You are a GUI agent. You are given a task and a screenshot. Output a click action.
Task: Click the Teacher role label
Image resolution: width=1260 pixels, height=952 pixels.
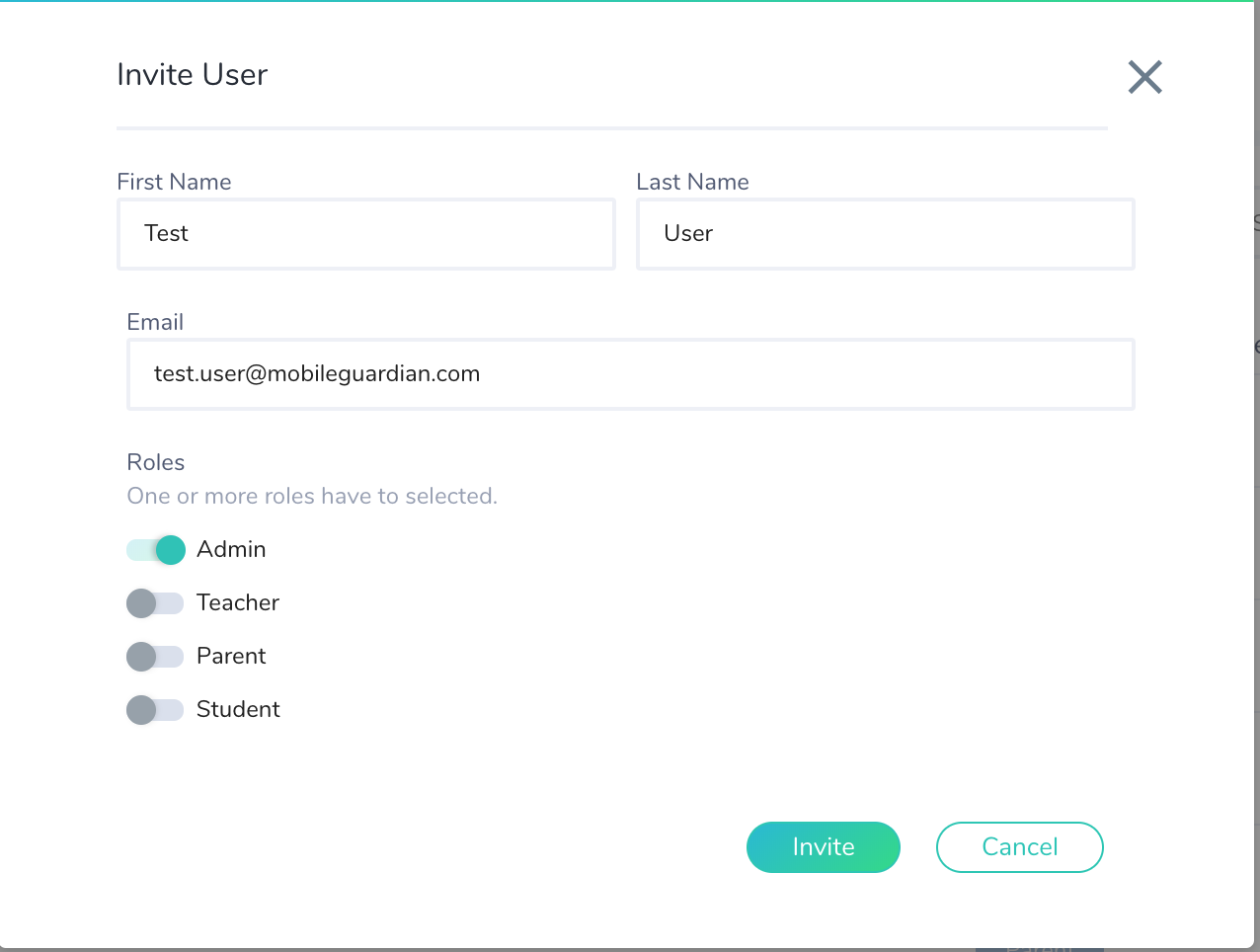(238, 602)
